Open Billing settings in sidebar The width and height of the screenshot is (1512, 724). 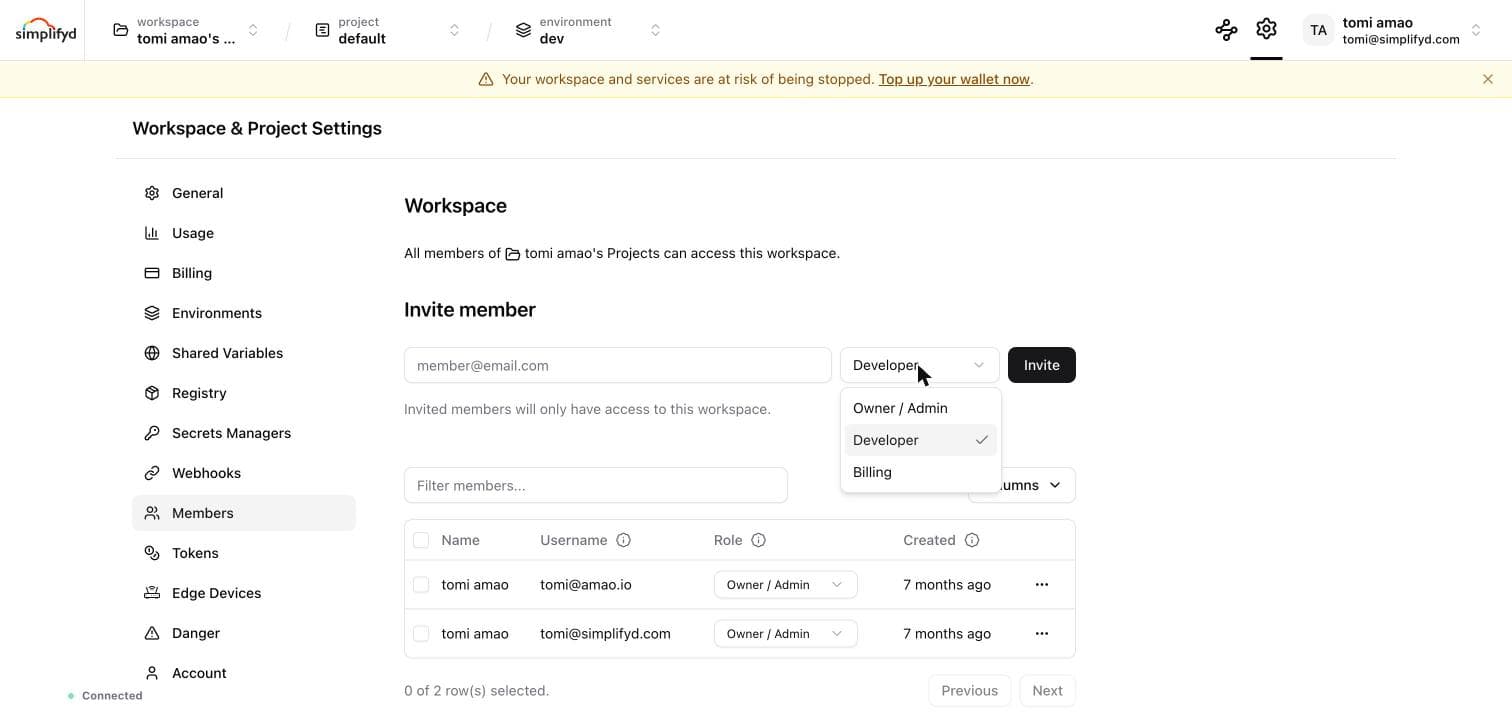point(244,273)
